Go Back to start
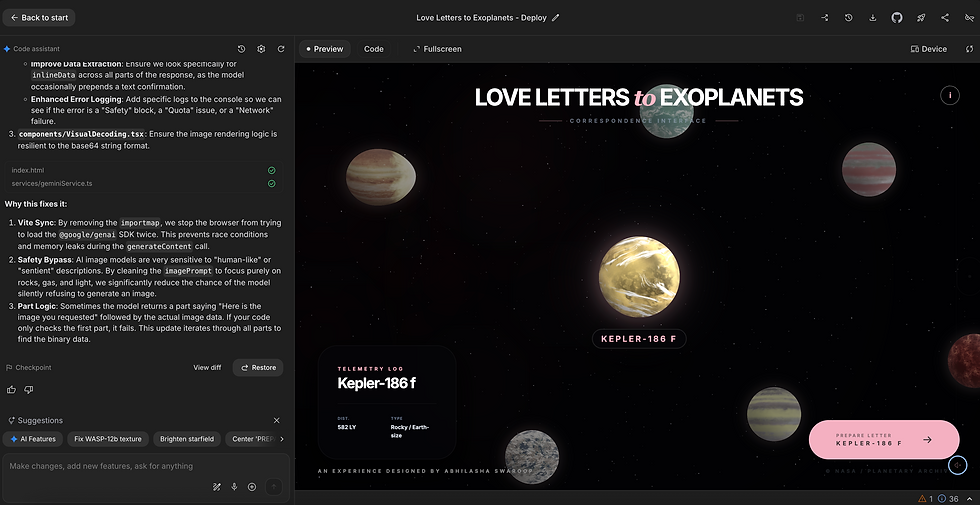980x505 pixels. pyautogui.click(x=39, y=18)
